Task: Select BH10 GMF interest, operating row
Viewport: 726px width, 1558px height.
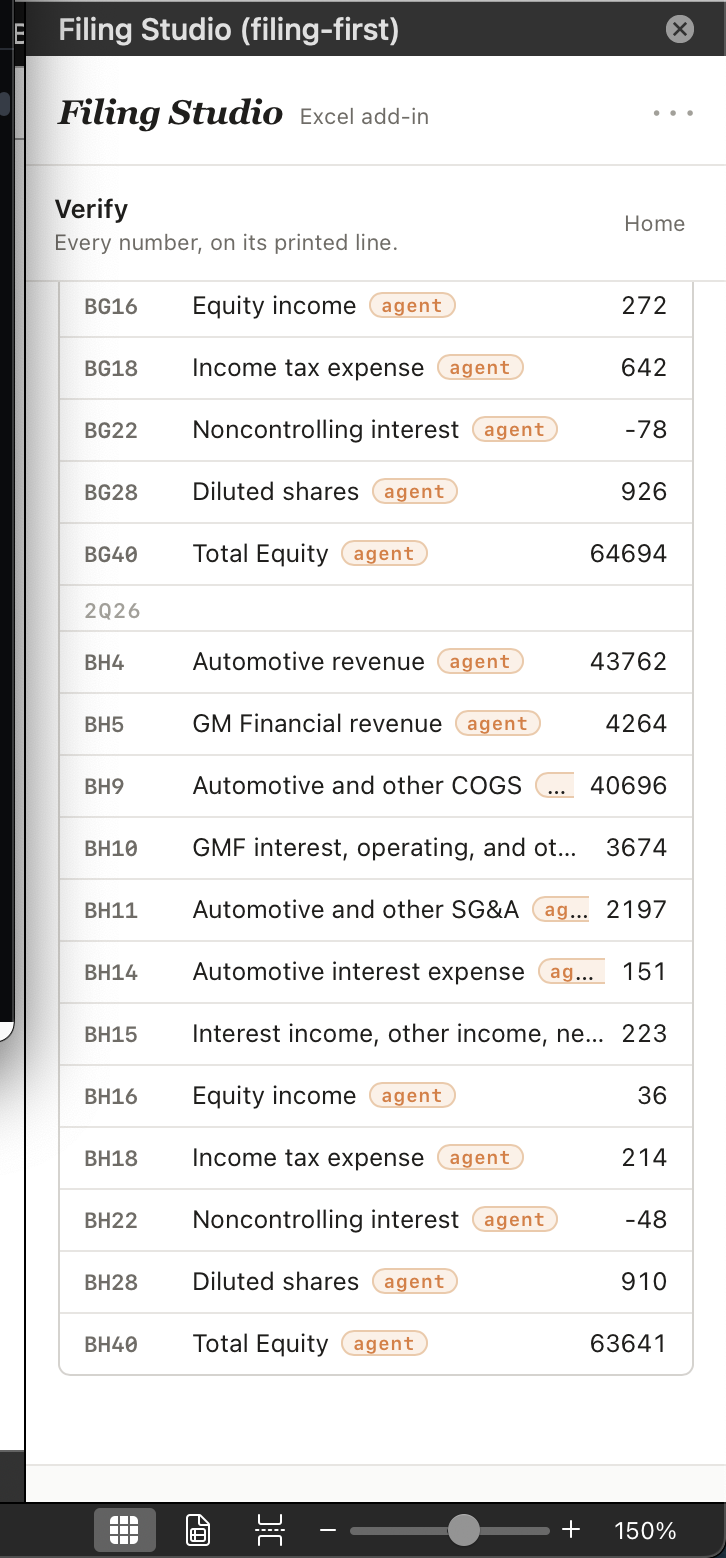Action: point(376,848)
